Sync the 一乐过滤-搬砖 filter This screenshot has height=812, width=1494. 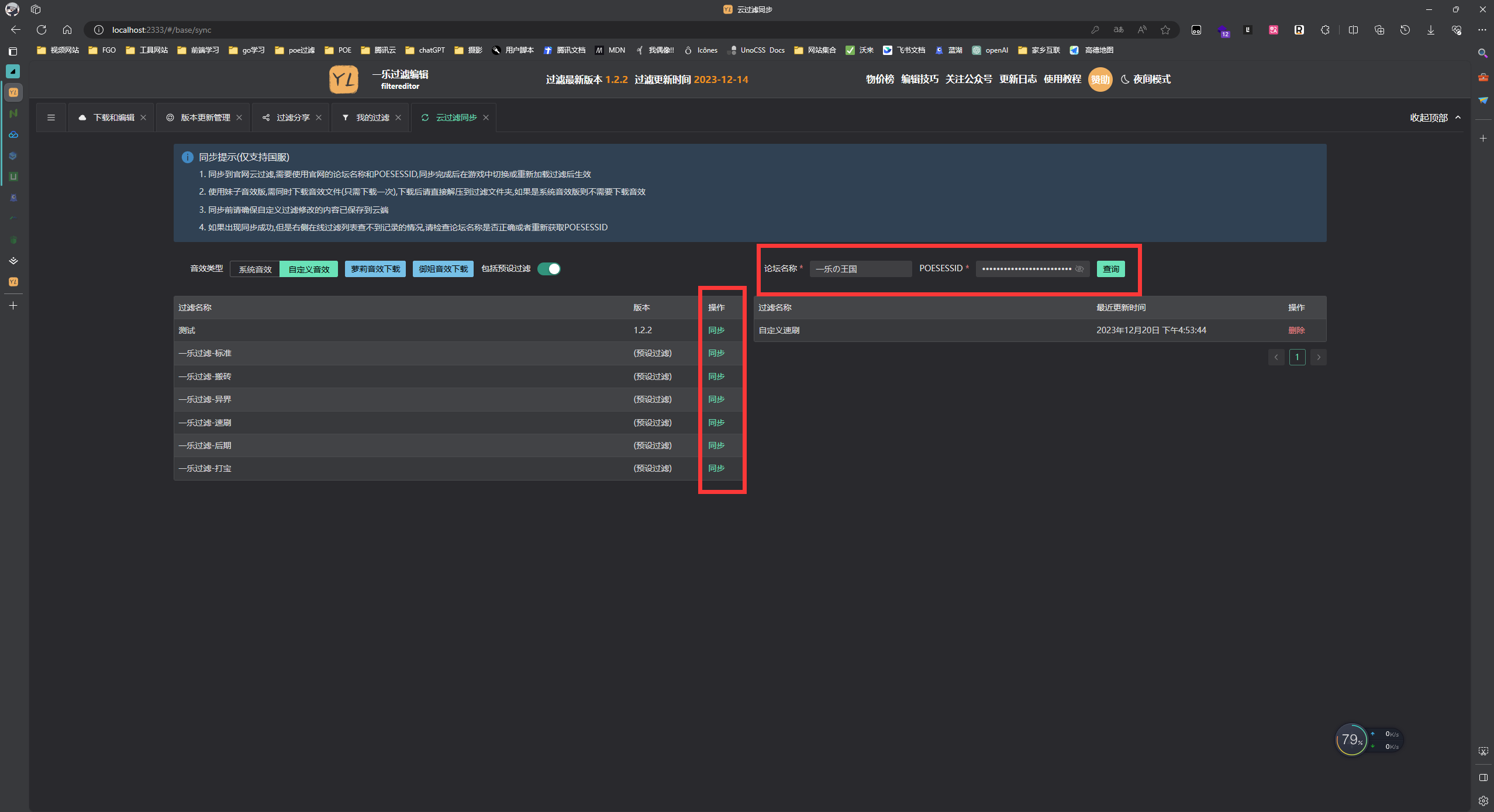pos(716,376)
